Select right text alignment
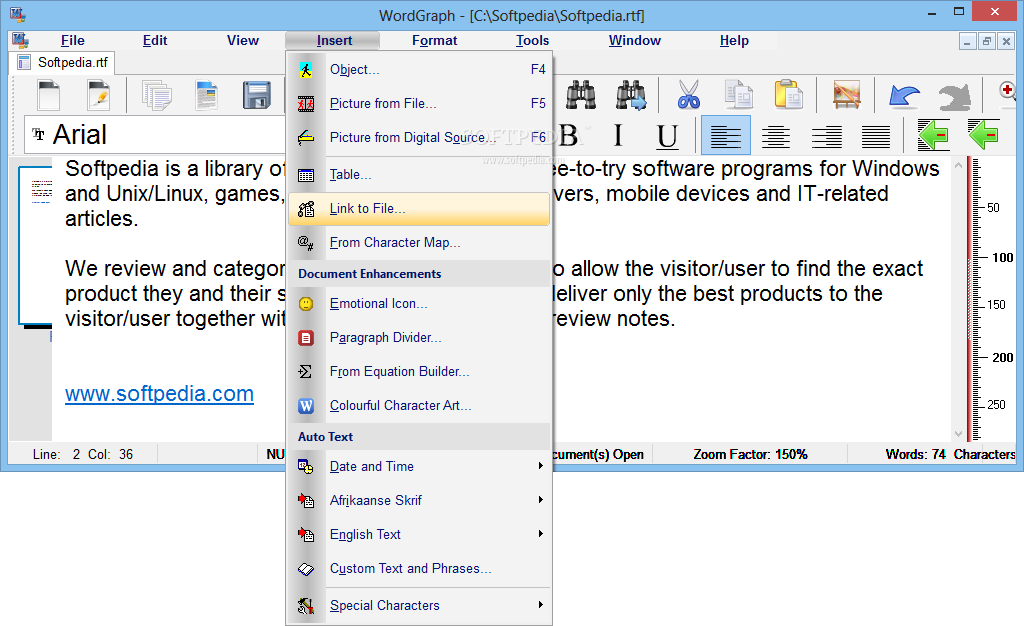 [826, 136]
